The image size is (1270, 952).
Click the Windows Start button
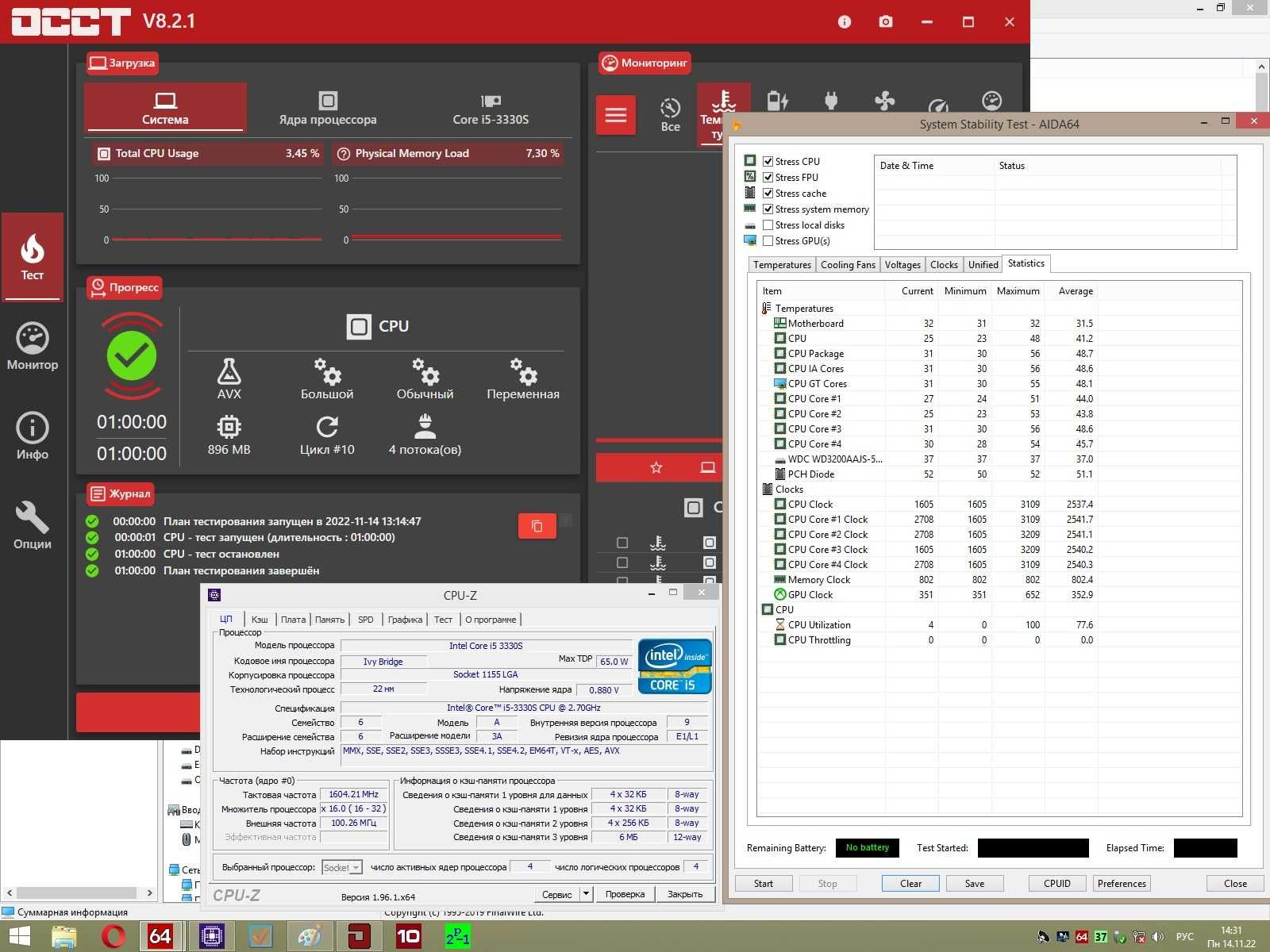19,936
